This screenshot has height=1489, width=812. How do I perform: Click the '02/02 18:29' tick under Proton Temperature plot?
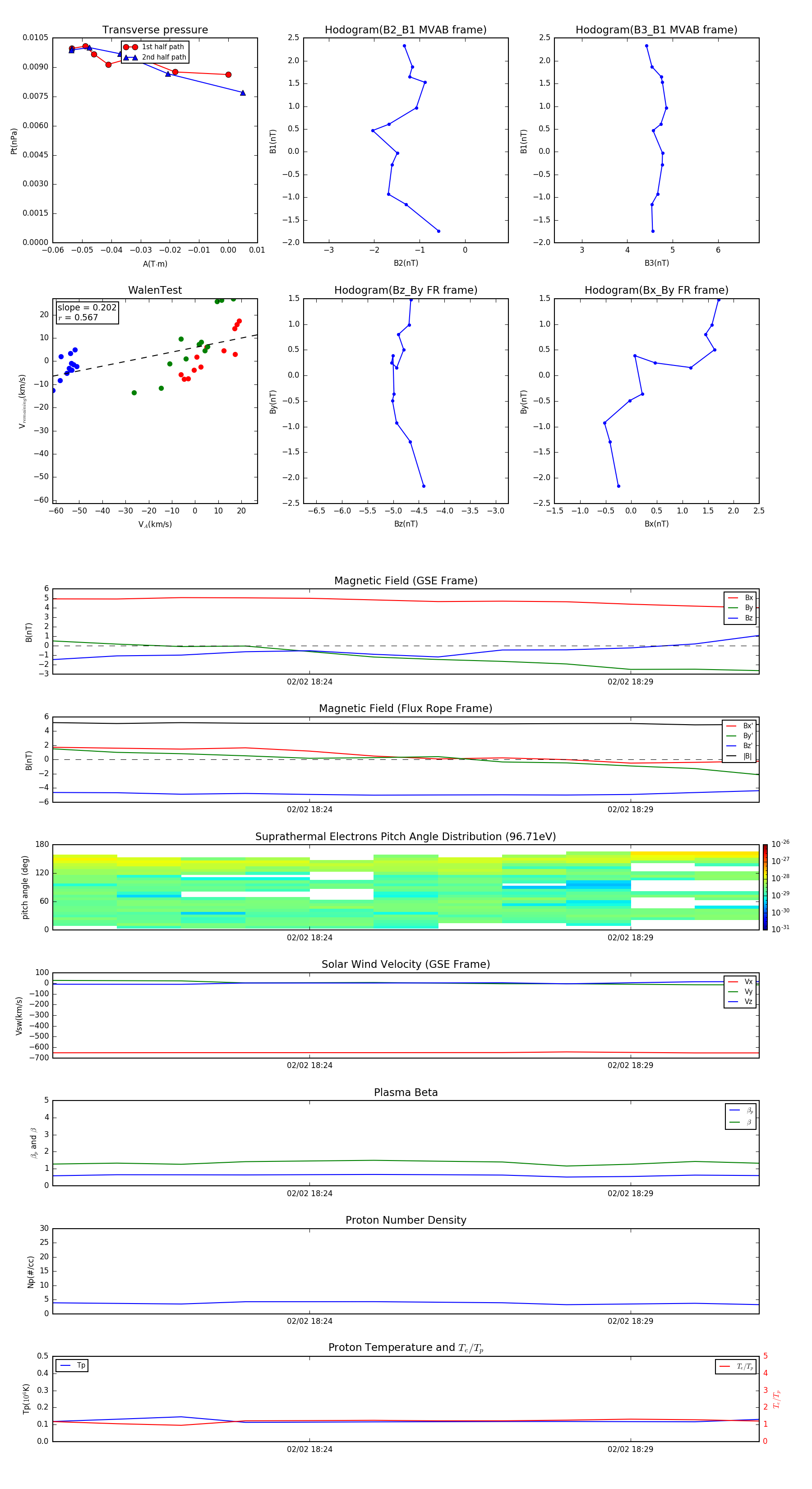[631, 1449]
